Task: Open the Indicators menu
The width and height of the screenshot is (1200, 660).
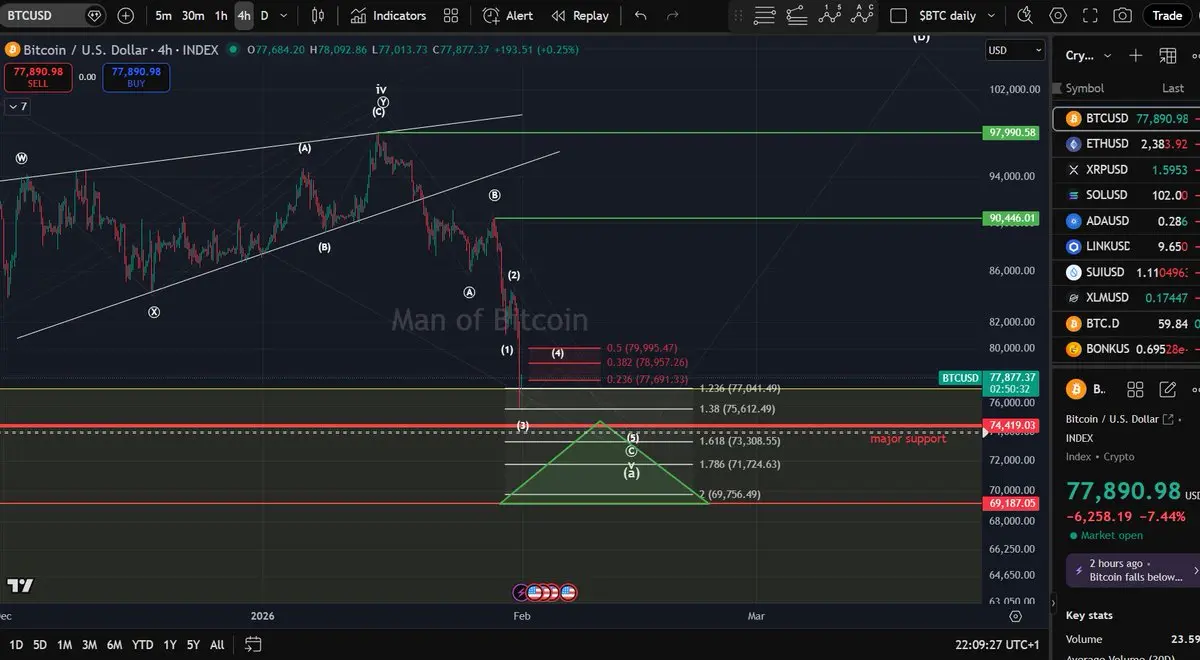Action: pyautogui.click(x=388, y=15)
